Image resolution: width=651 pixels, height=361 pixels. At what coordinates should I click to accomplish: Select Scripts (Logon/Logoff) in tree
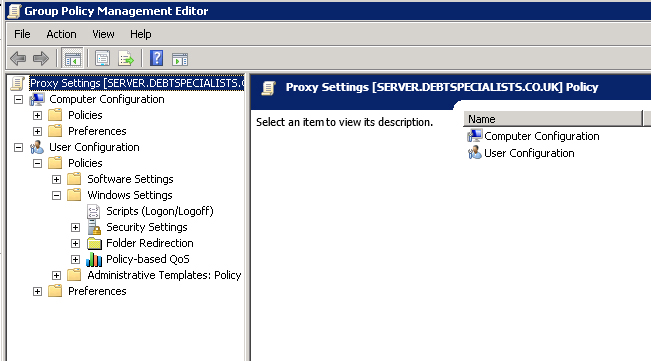coord(159,211)
